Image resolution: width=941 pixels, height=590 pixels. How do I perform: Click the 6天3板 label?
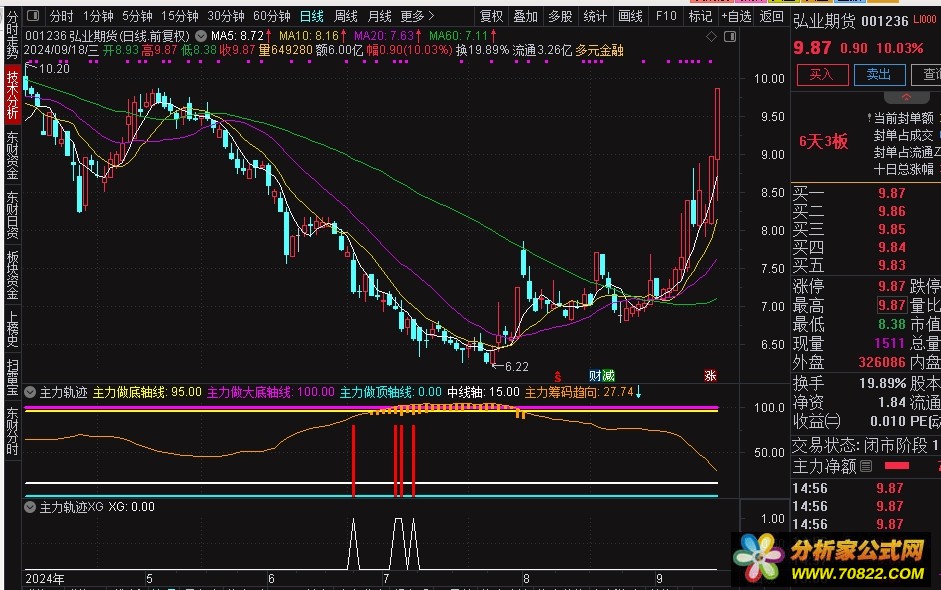(x=823, y=142)
